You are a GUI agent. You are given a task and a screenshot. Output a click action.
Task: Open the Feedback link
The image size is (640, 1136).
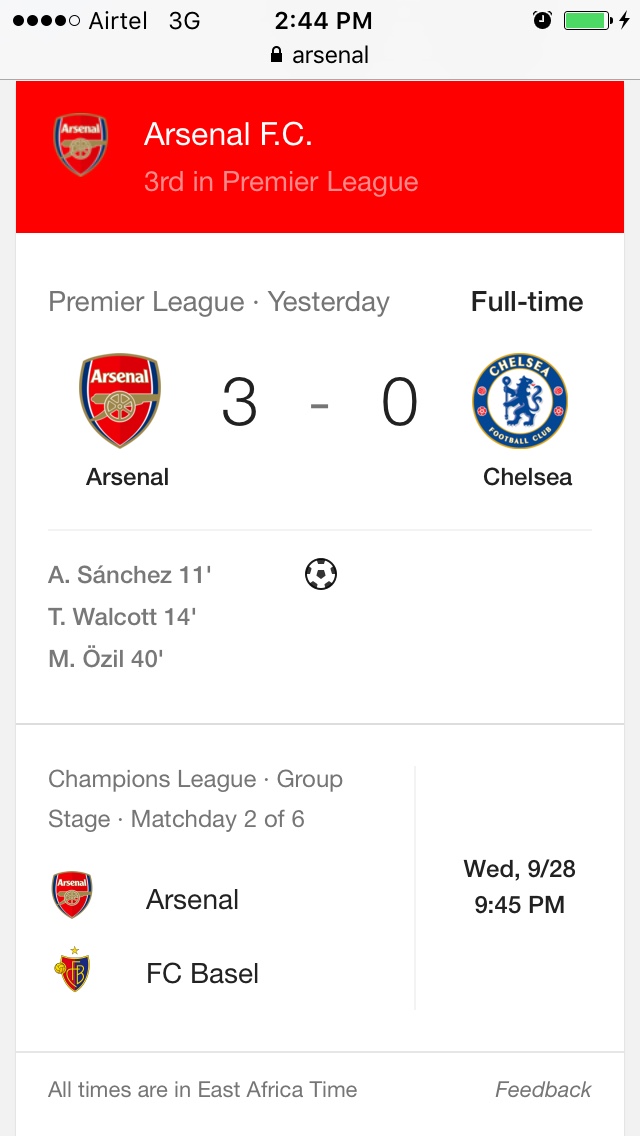pos(543,1090)
